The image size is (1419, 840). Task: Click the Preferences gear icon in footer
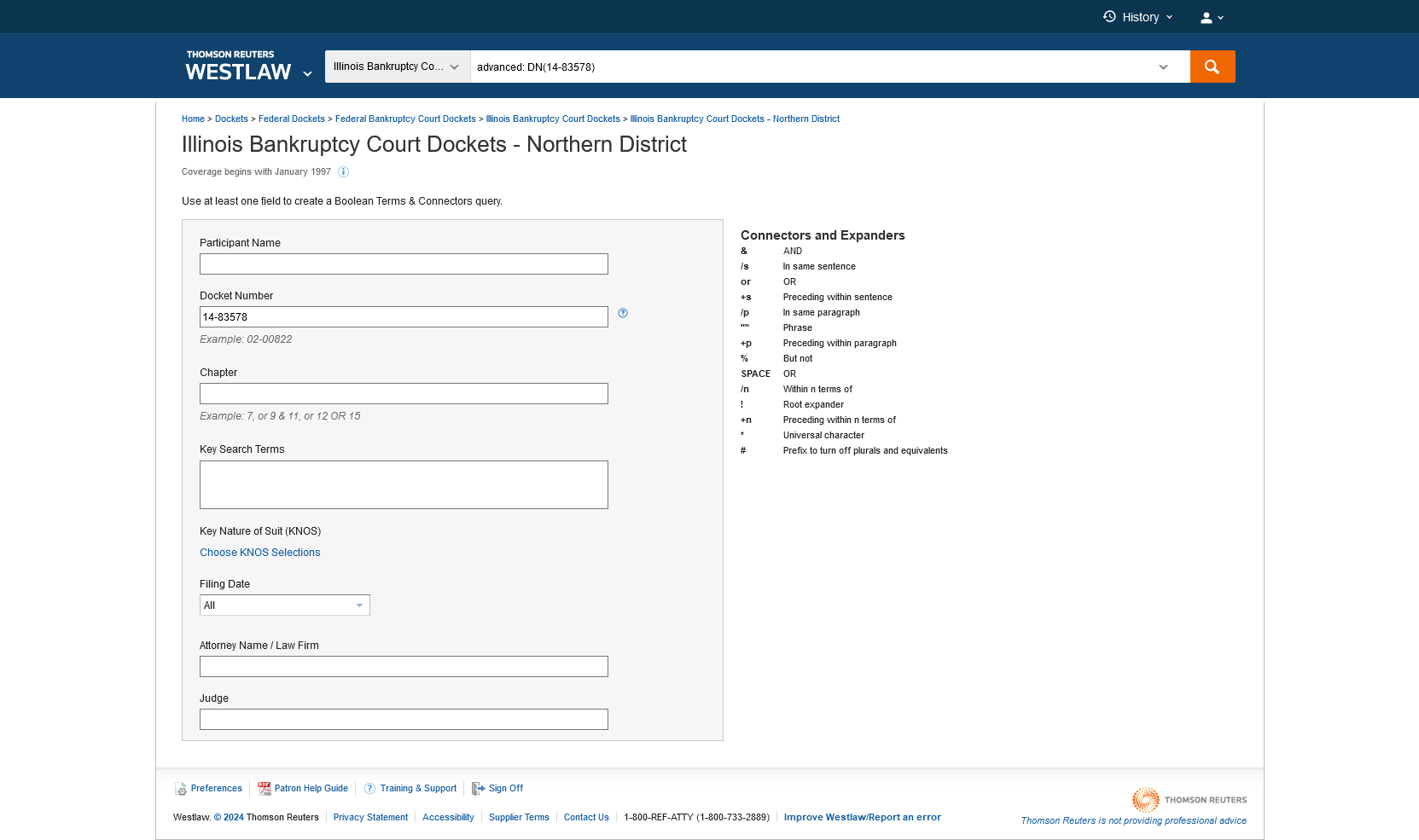pyautogui.click(x=181, y=789)
